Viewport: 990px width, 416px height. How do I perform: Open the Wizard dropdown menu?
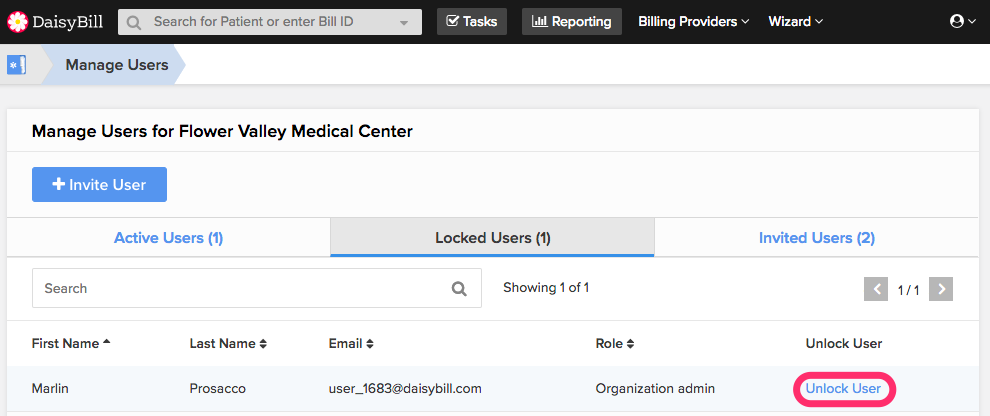pos(795,21)
